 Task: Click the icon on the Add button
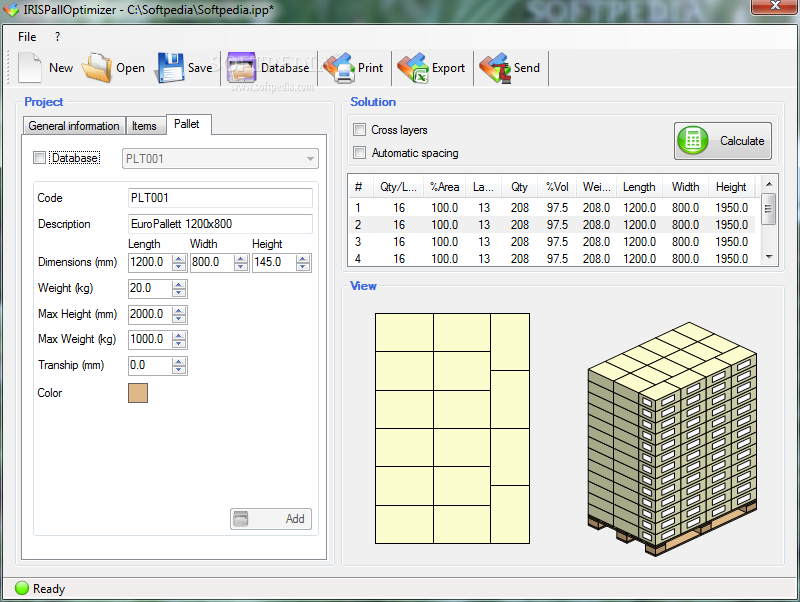click(240, 519)
